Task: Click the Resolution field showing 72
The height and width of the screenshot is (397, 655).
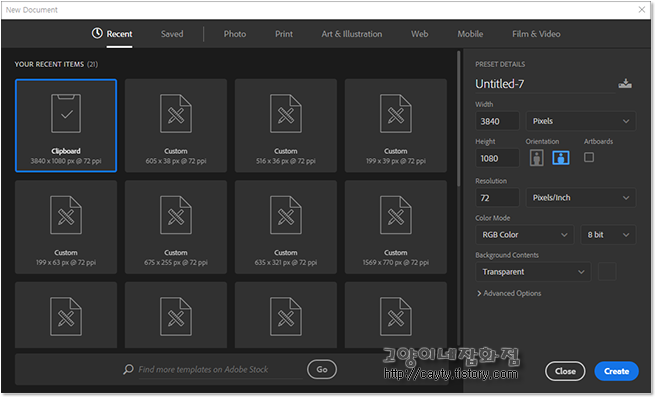Action: coord(497,198)
